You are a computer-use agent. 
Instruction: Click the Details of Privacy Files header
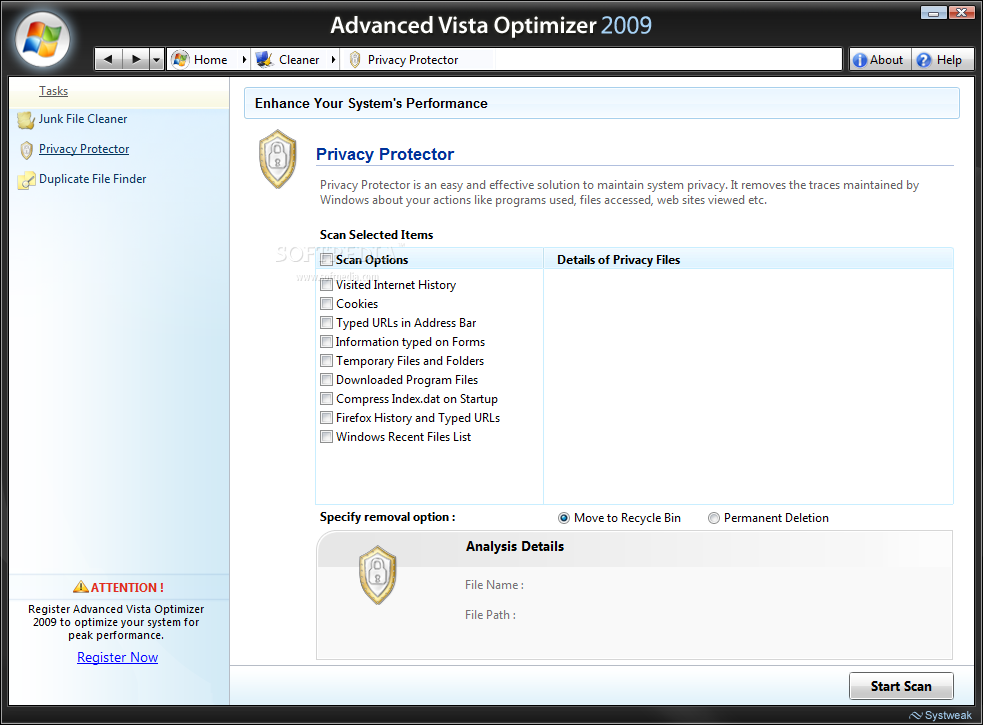[618, 260]
